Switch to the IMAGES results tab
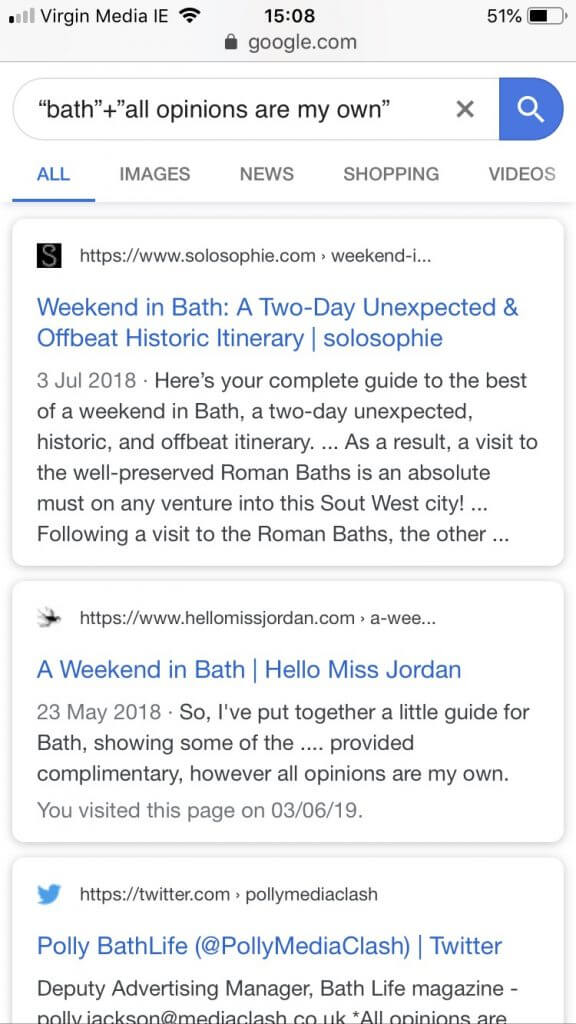The height and width of the screenshot is (1024, 576). point(154,174)
